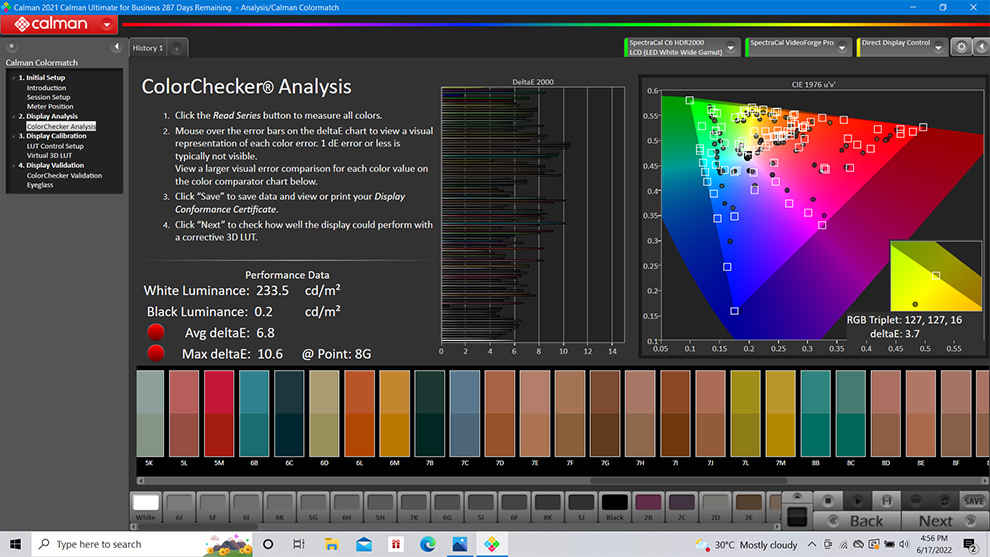Open LUT Control Setup step
This screenshot has height=557, width=990.
pyautogui.click(x=55, y=146)
